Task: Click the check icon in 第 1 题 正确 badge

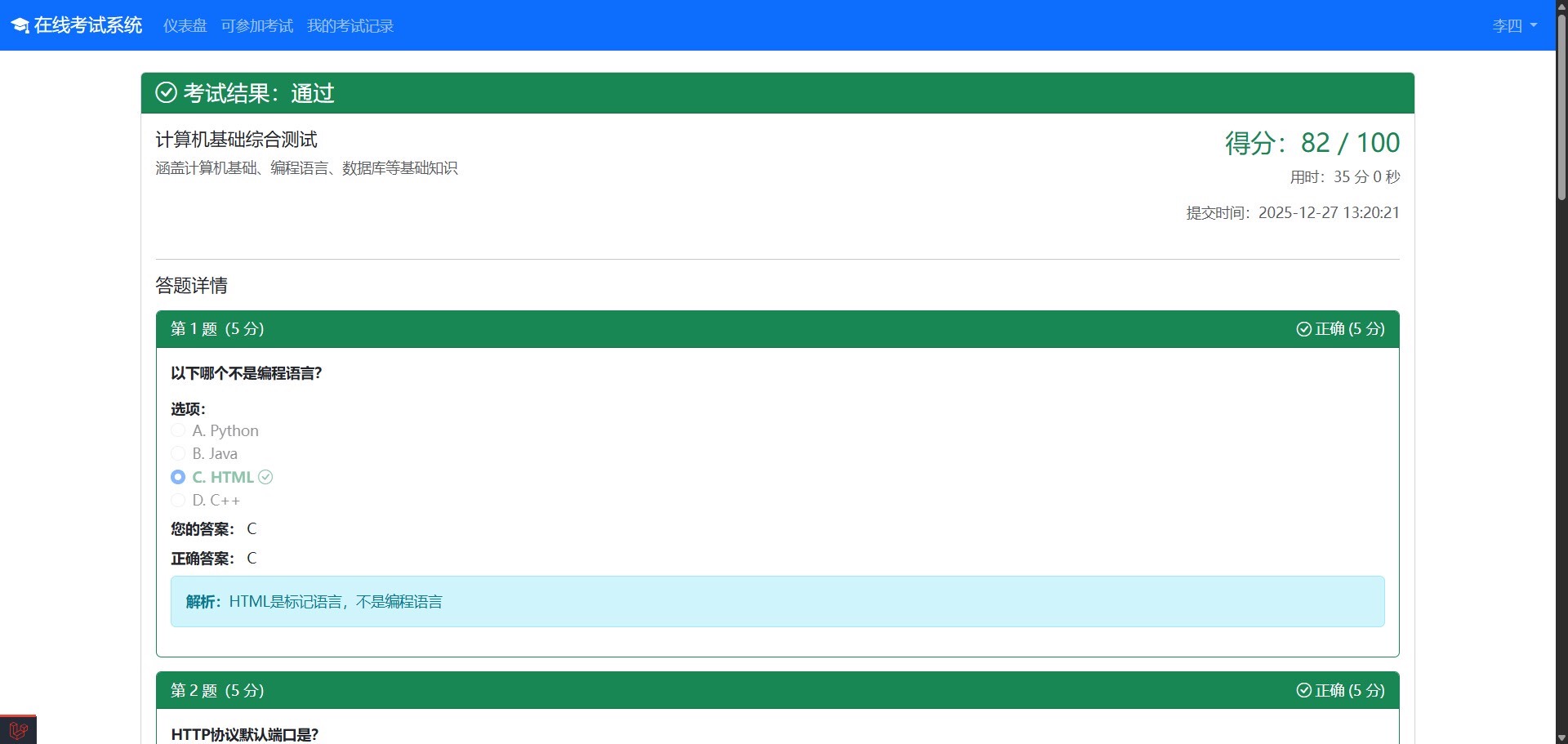Action: point(1303,329)
